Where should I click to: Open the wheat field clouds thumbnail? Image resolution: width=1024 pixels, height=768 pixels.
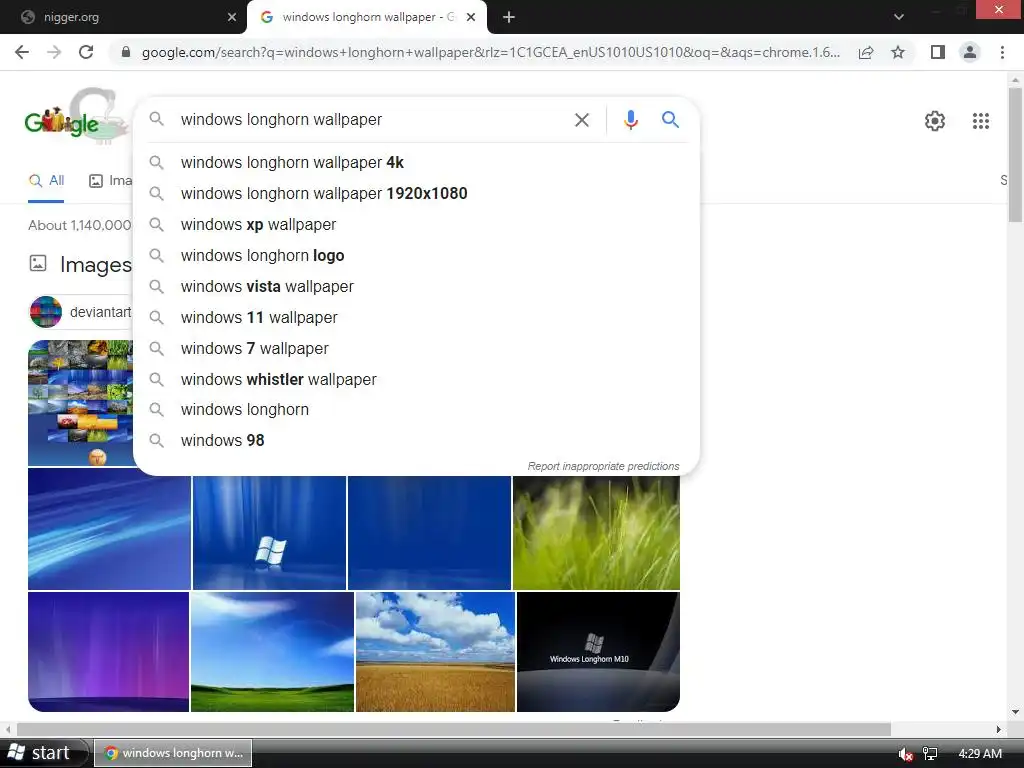[435, 652]
